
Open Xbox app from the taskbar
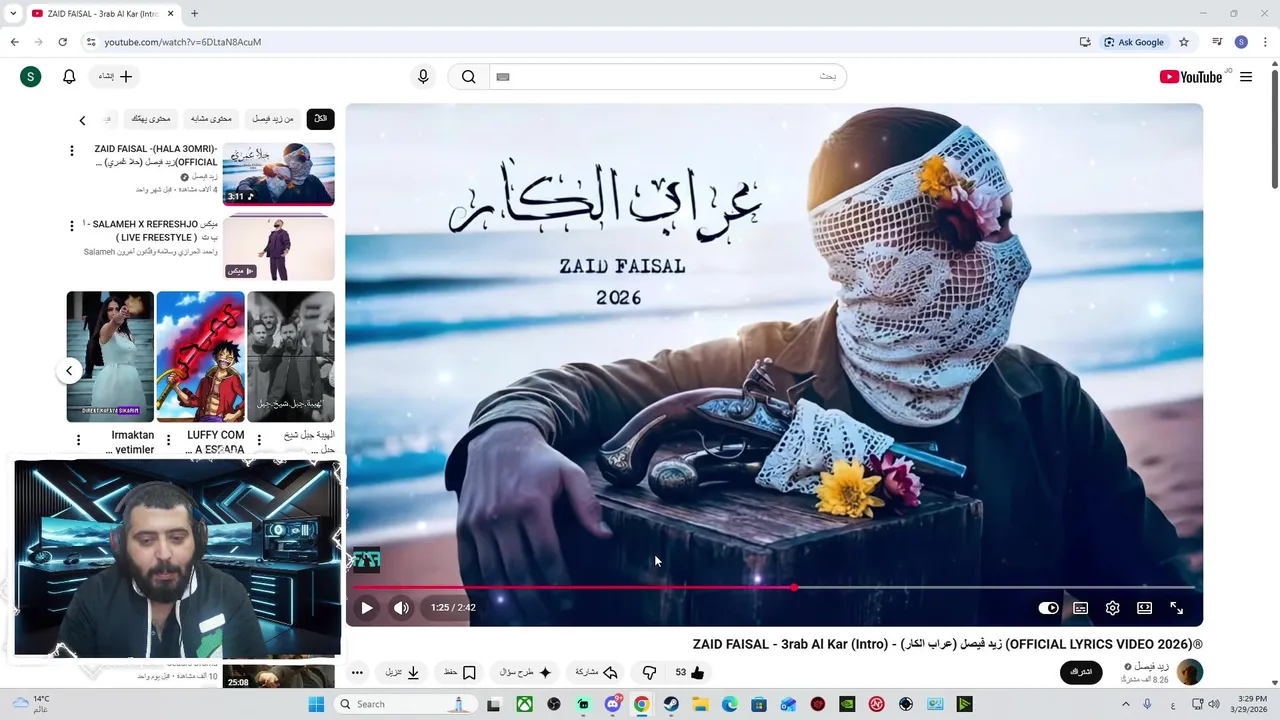(524, 704)
